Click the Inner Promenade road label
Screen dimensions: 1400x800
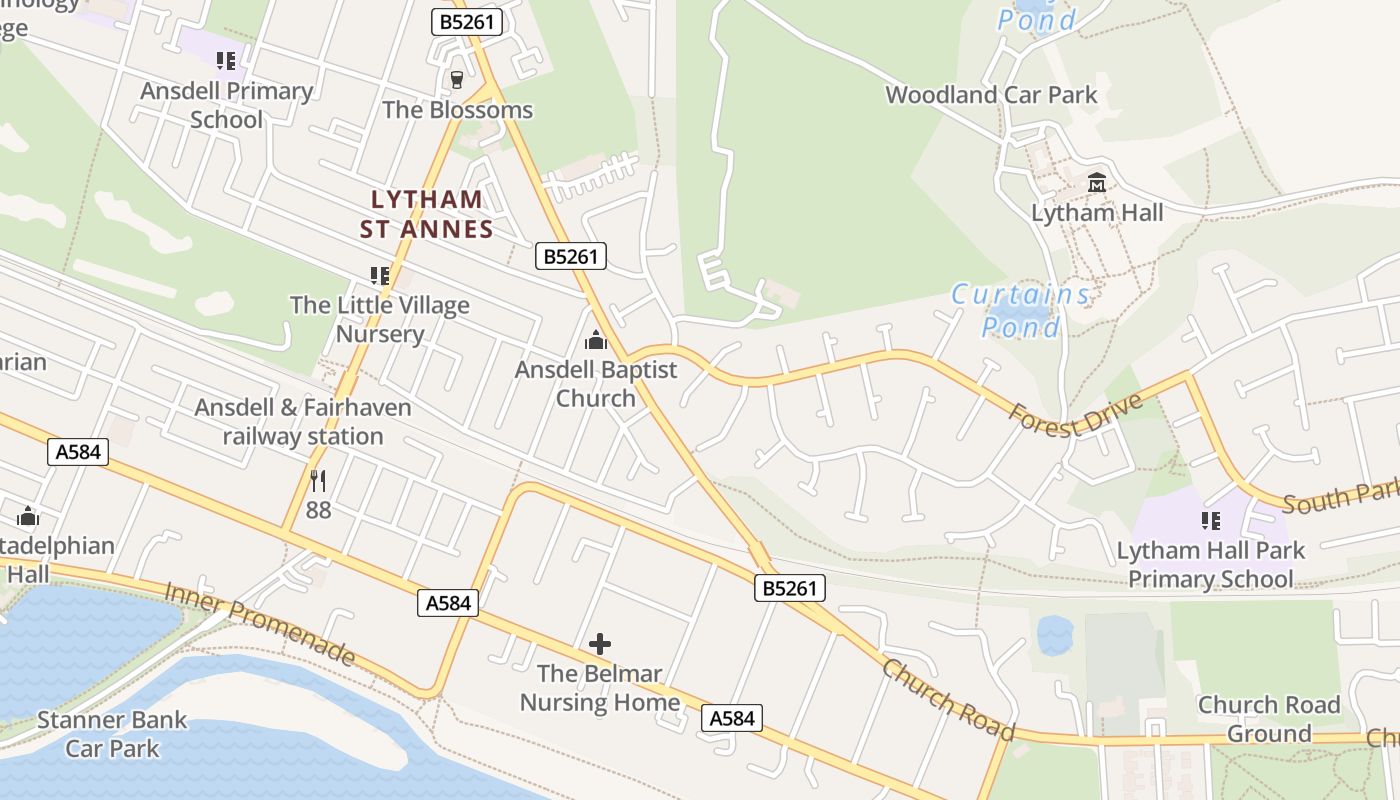259,623
